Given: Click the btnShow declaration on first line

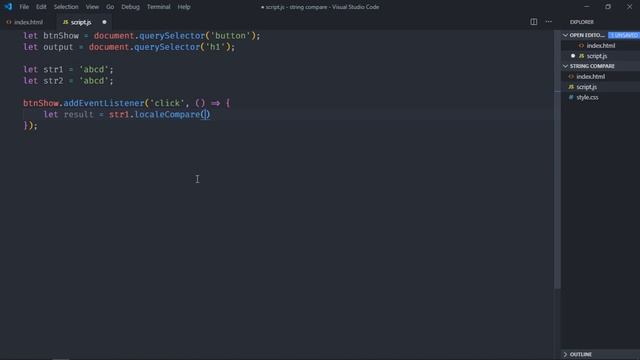Looking at the screenshot, I should click(61, 36).
